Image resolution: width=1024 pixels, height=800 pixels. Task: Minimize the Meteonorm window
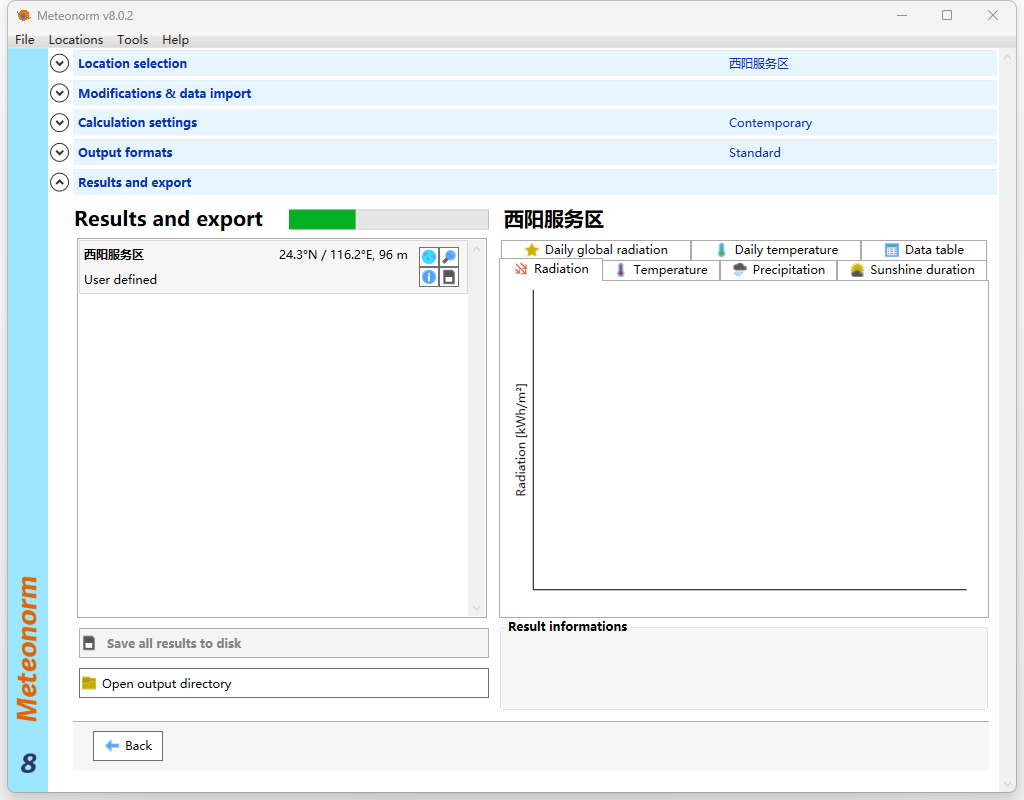(x=902, y=15)
